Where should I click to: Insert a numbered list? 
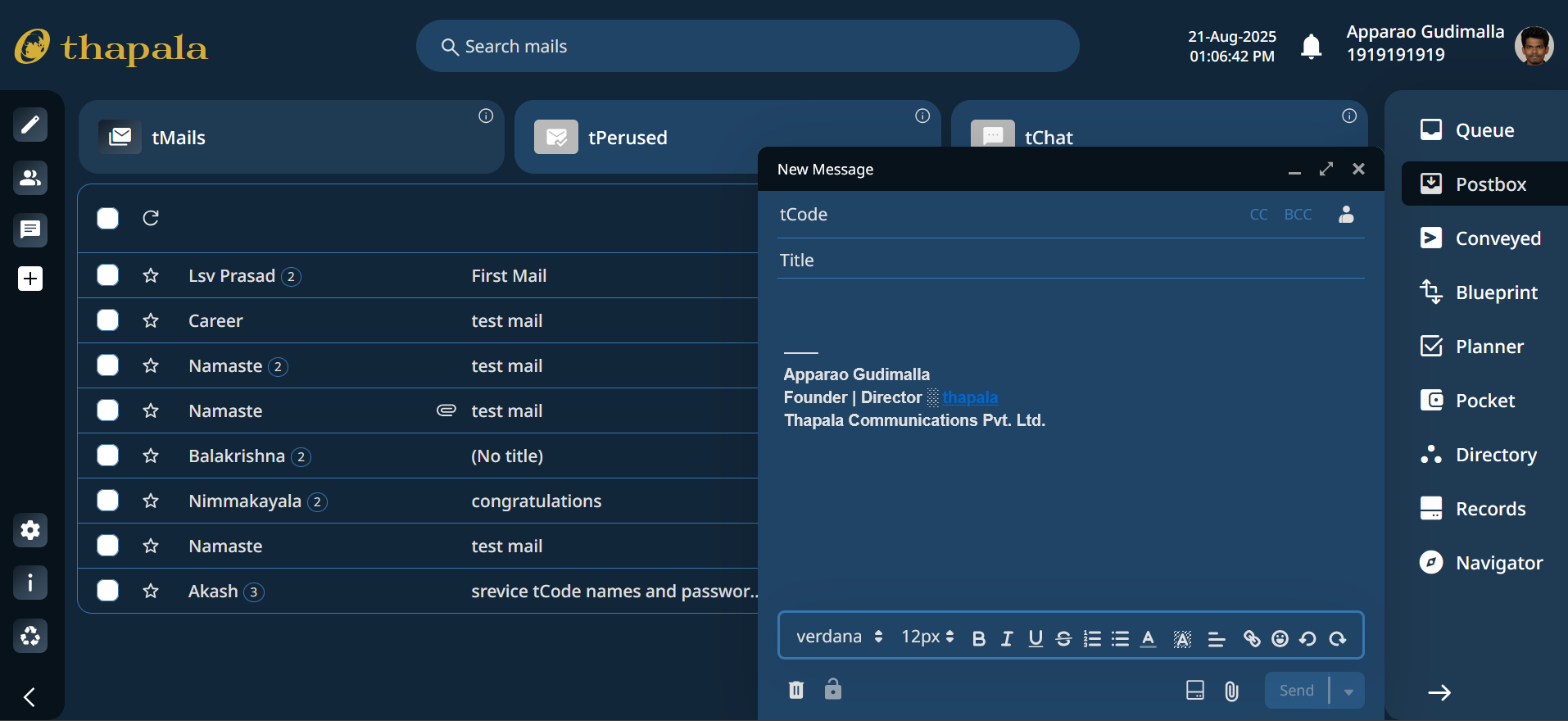point(1092,639)
